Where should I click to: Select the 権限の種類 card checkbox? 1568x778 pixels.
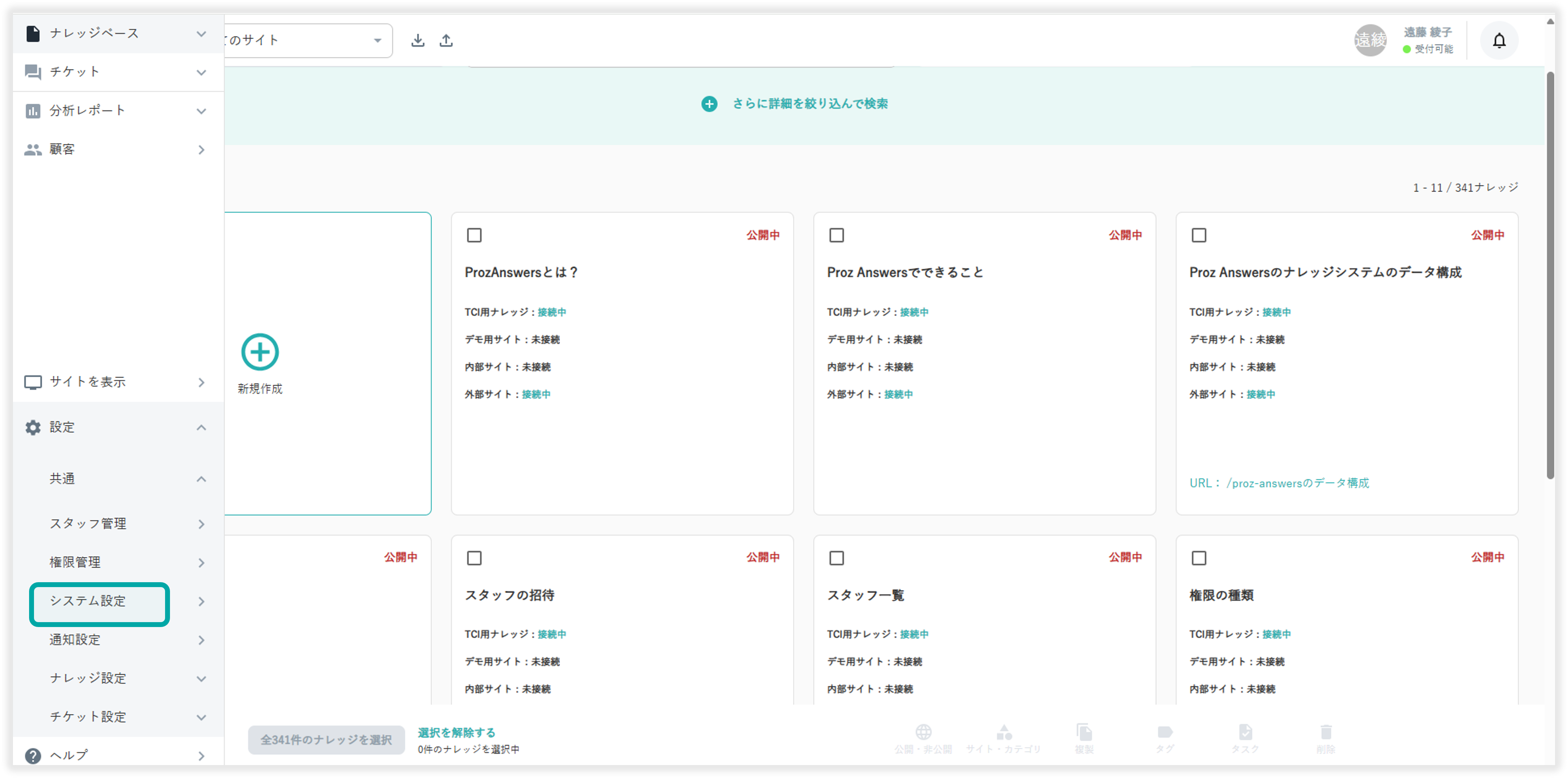[x=1199, y=558]
